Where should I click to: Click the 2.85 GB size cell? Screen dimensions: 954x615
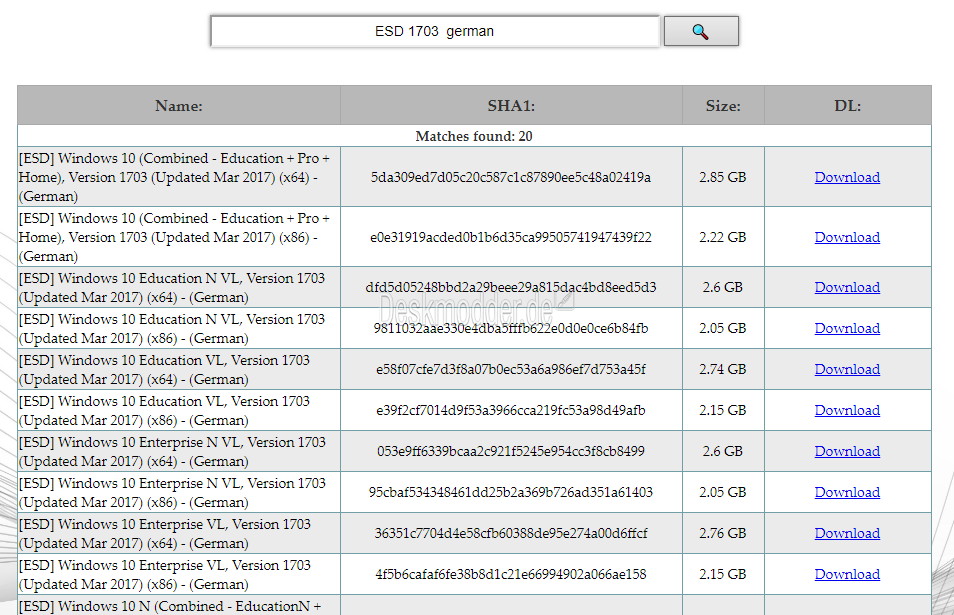723,177
